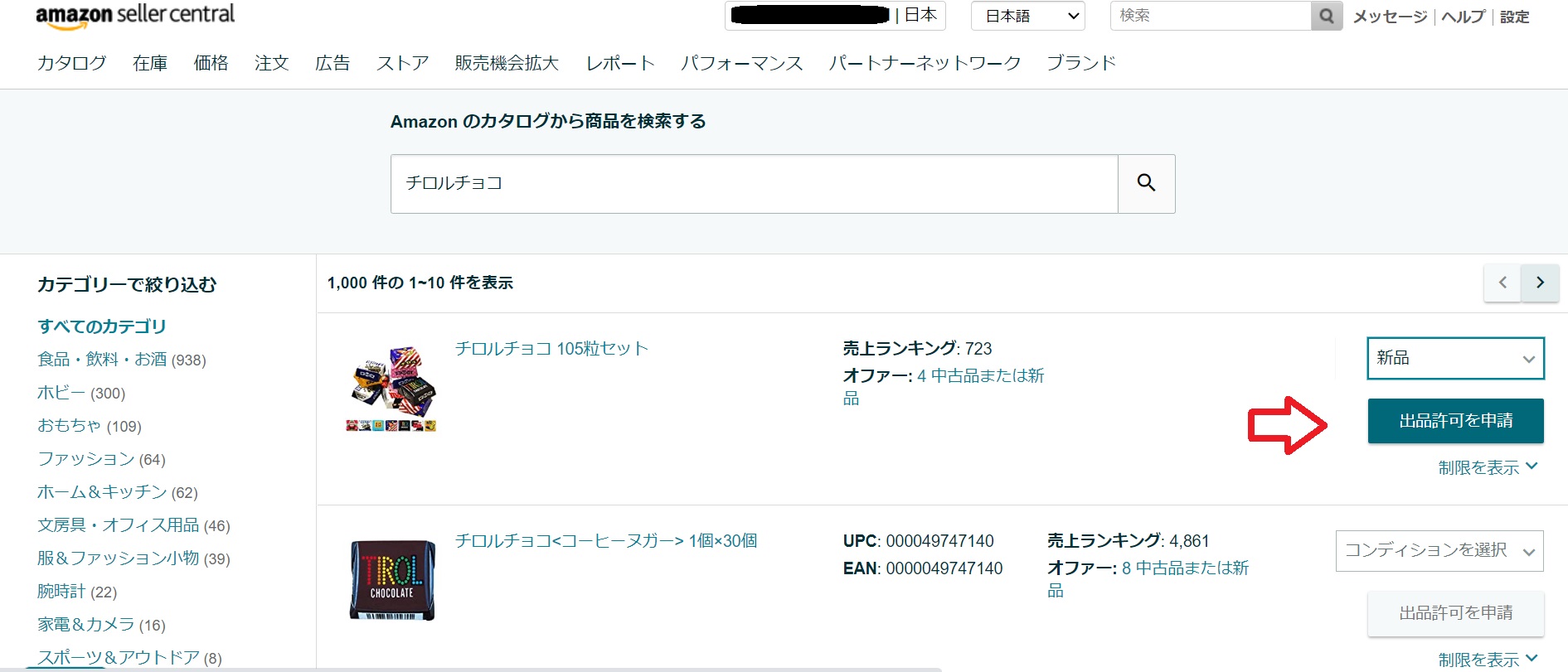Click the catalog search magnifier button
Viewport: 1568px width, 672px height.
(1146, 183)
